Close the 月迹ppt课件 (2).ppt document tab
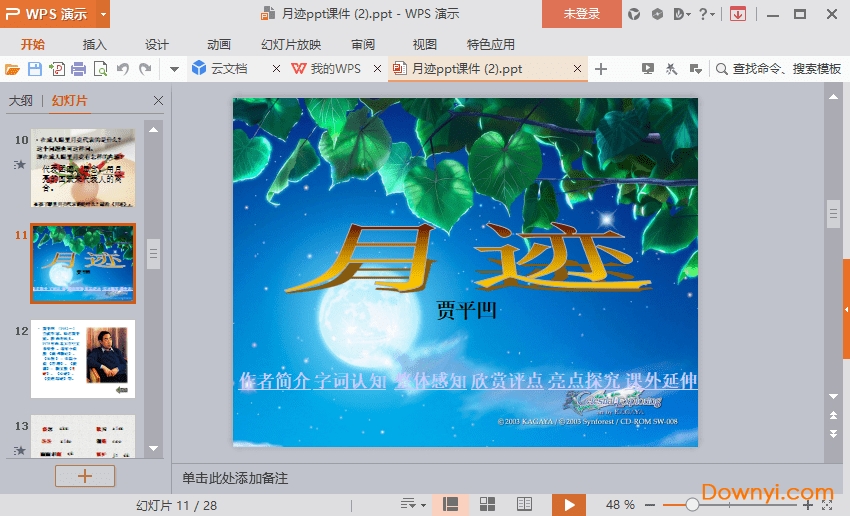 (x=577, y=69)
